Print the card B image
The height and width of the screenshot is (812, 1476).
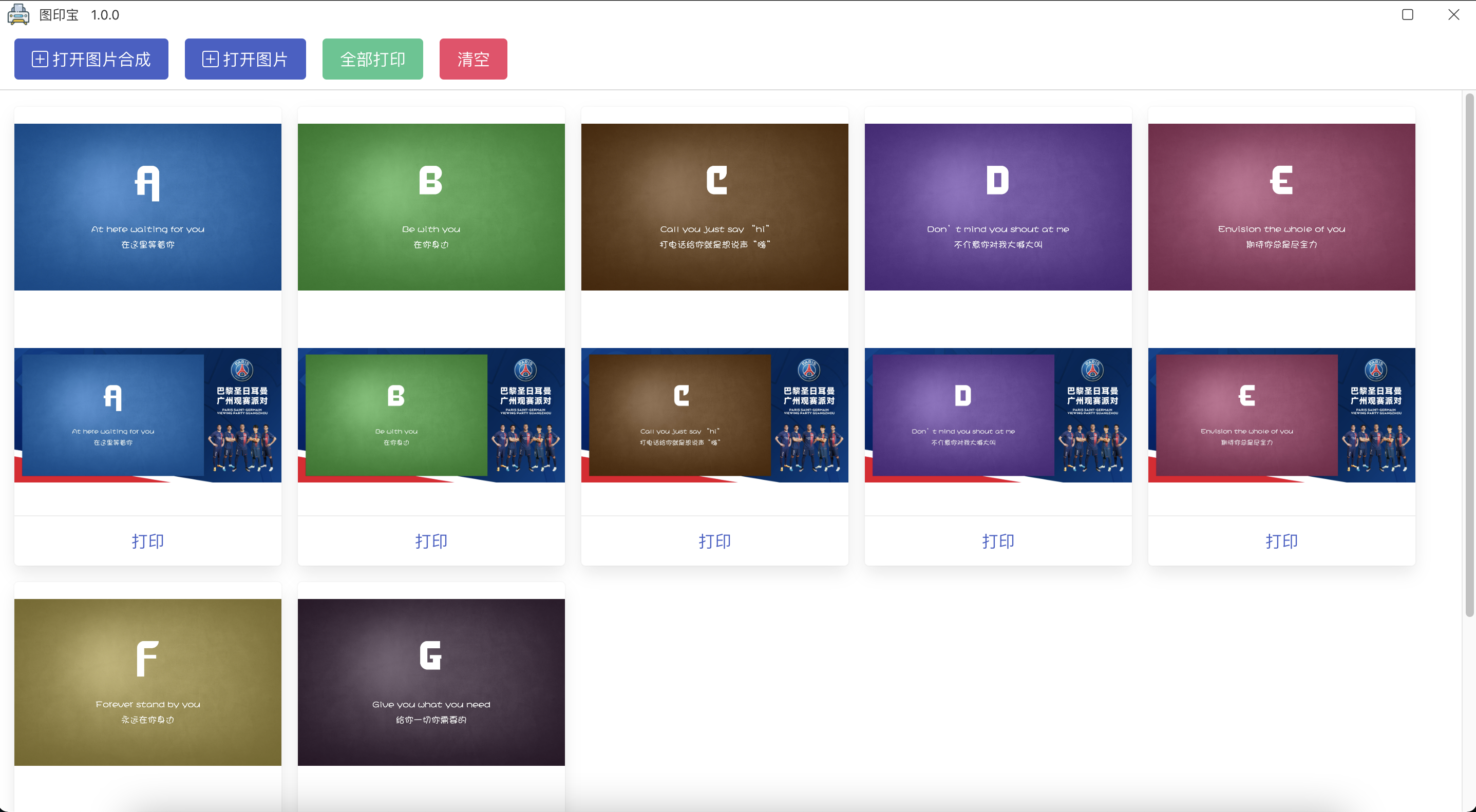(431, 540)
